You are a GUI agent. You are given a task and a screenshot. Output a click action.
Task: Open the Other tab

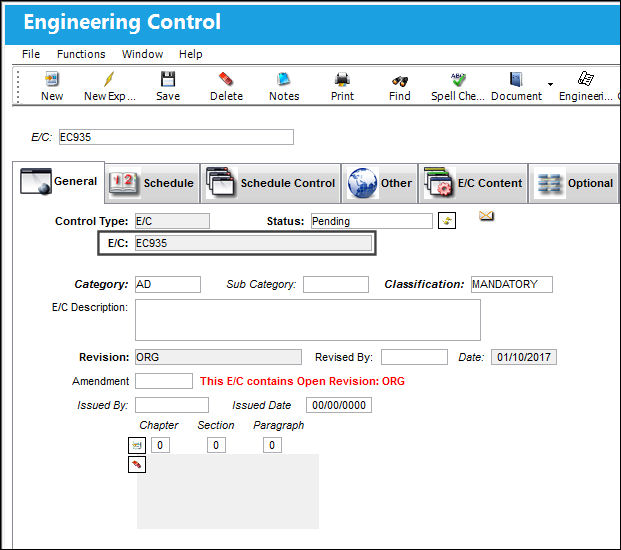[379, 183]
